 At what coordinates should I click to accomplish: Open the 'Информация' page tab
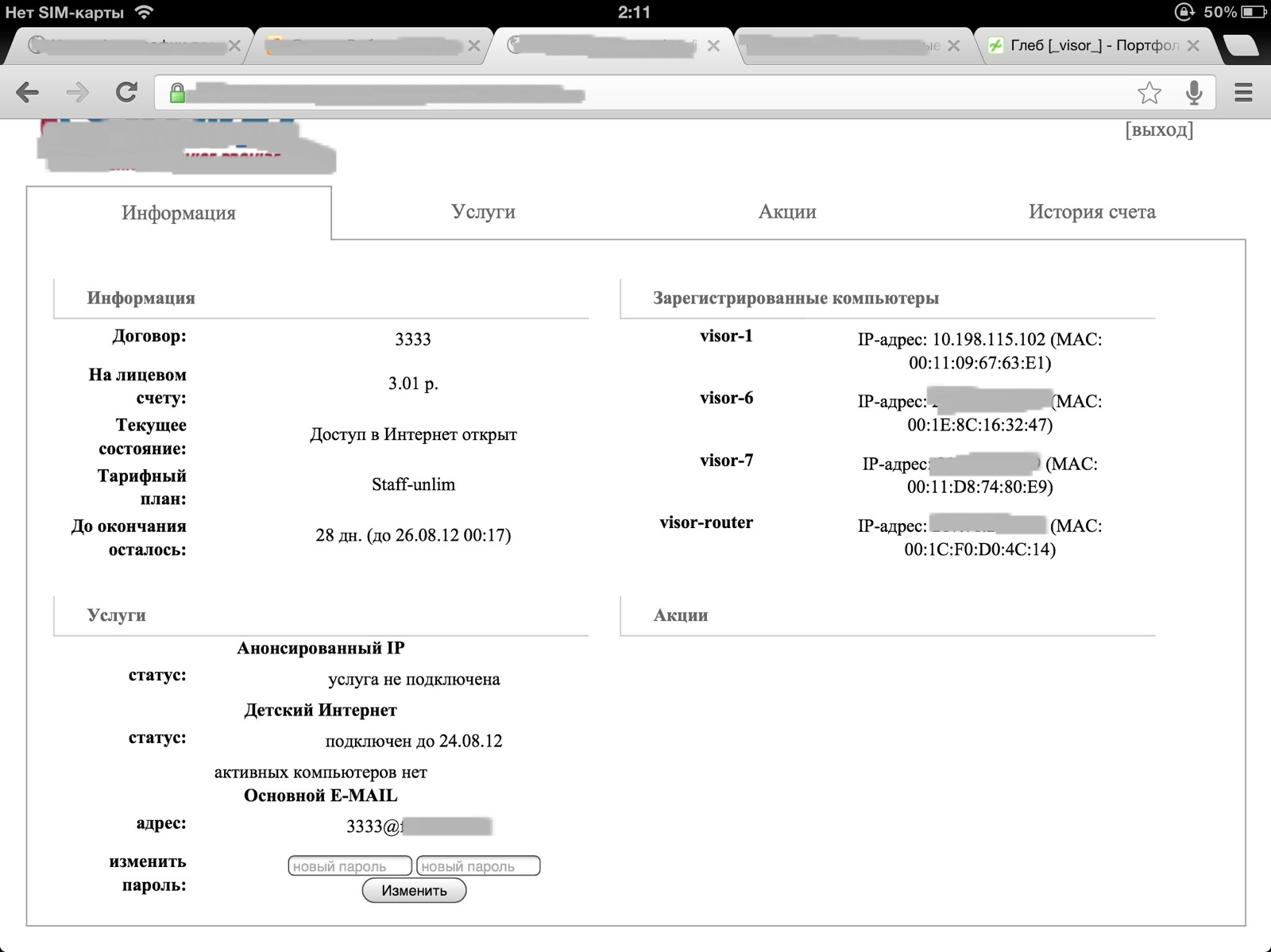pyautogui.click(x=179, y=213)
